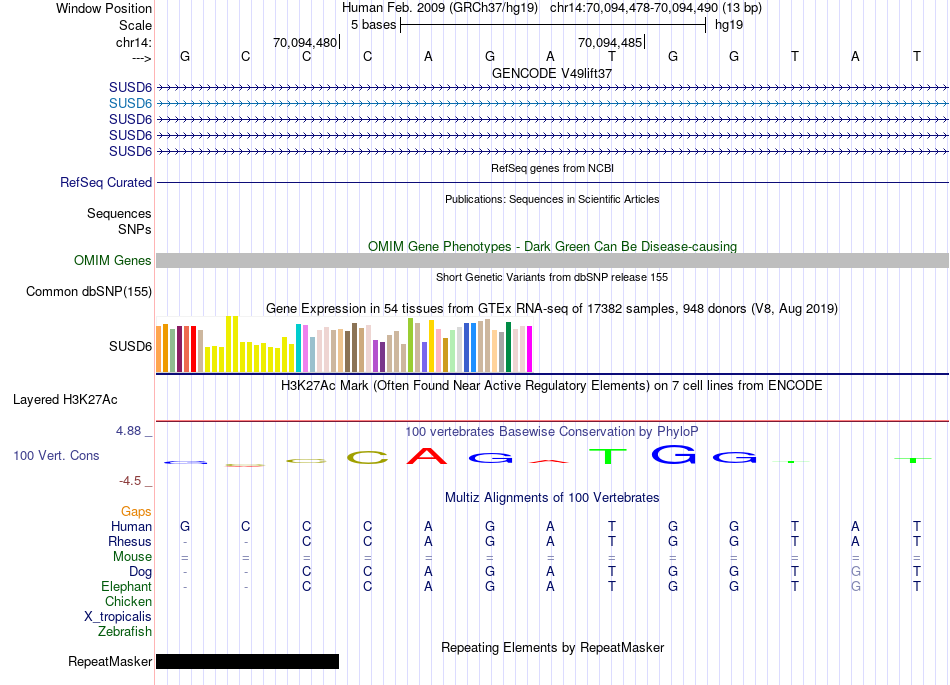Click the Human species alignment label
This screenshot has height=685, width=950.
(x=131, y=526)
